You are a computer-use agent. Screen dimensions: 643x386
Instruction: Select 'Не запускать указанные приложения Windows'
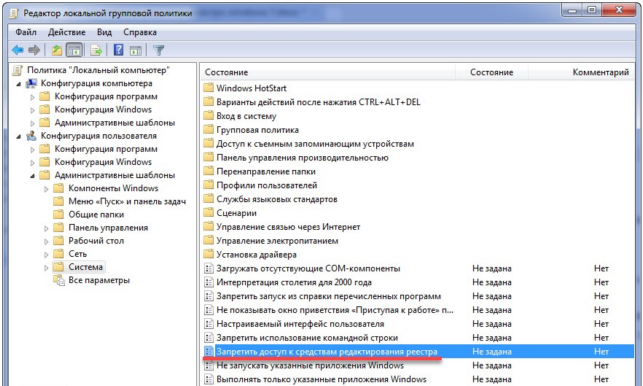(310, 365)
